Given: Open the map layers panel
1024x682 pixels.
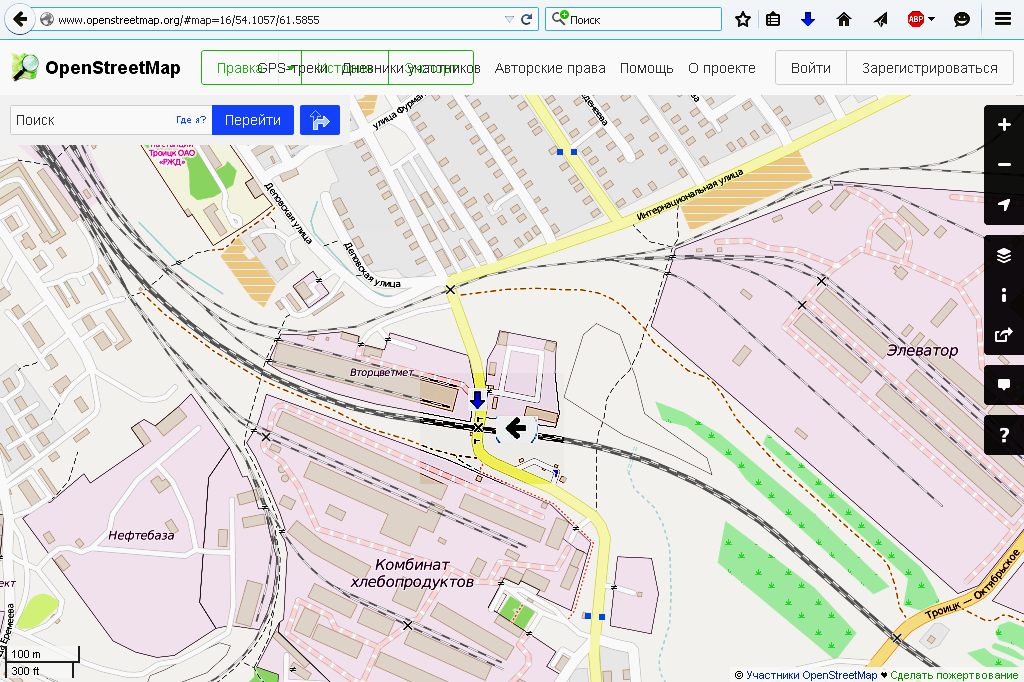Looking at the screenshot, I should click(x=1004, y=256).
